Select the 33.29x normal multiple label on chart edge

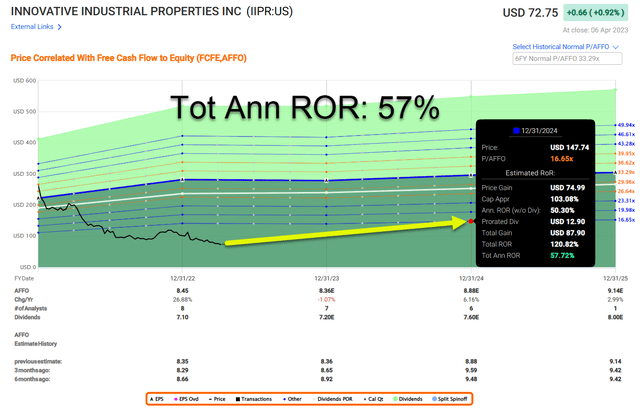point(626,172)
